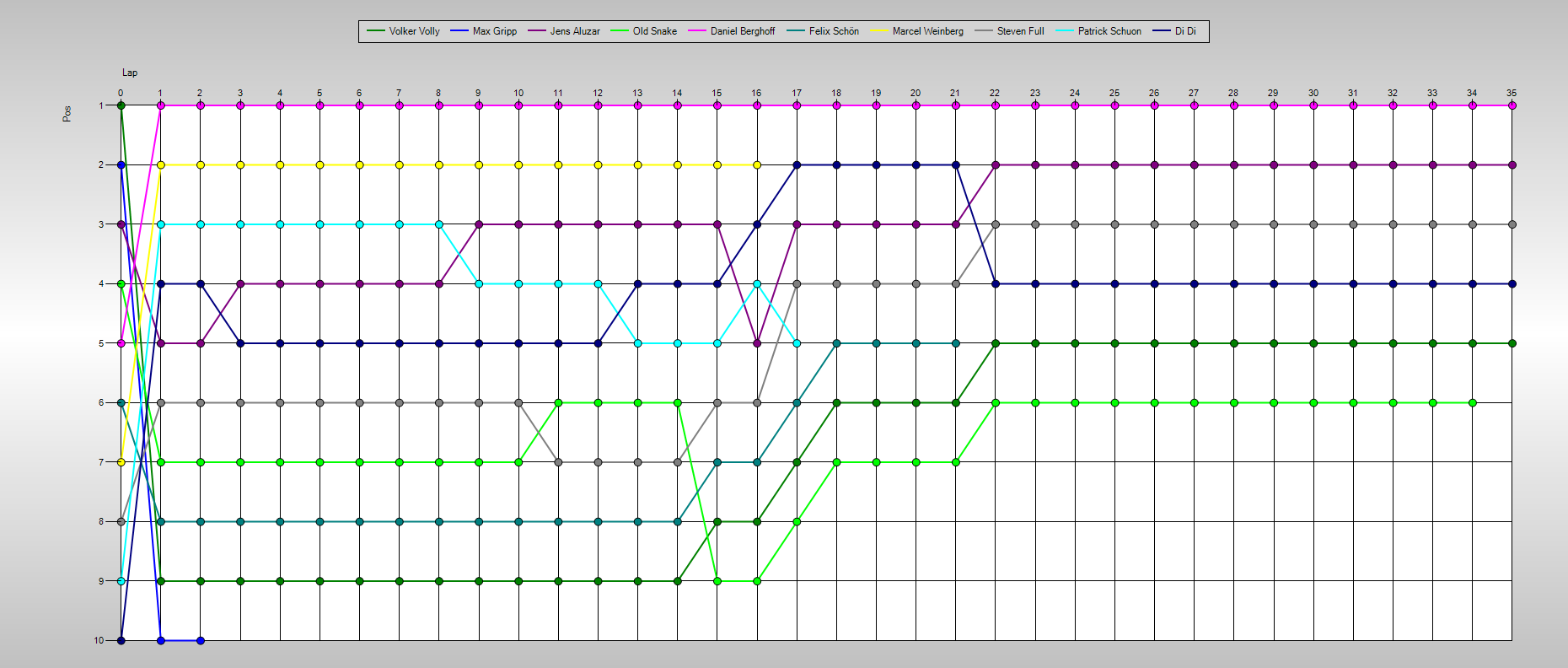
Task: Click Volker Volly's marker at lap 35
Action: (1512, 343)
